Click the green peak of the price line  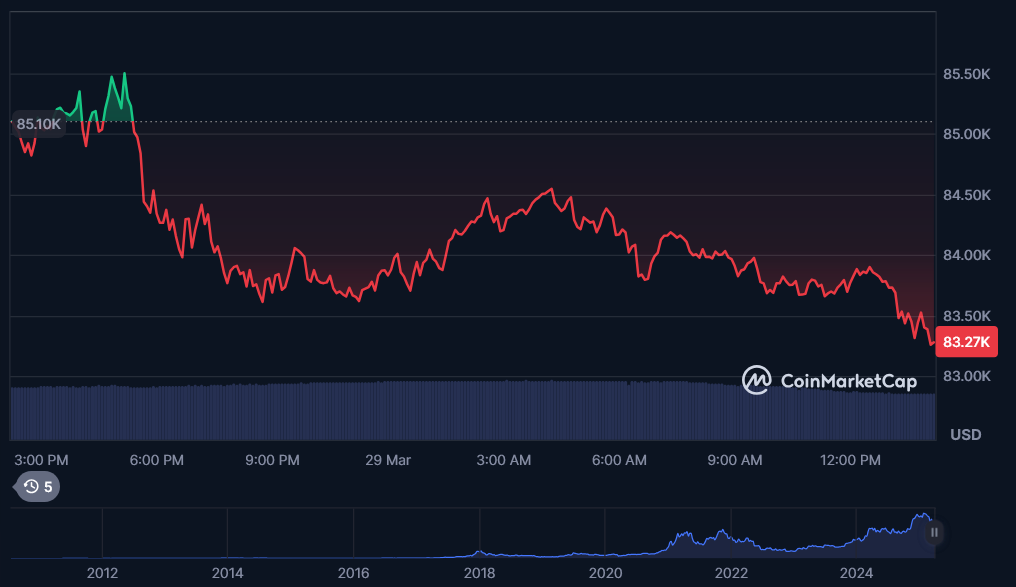124,74
